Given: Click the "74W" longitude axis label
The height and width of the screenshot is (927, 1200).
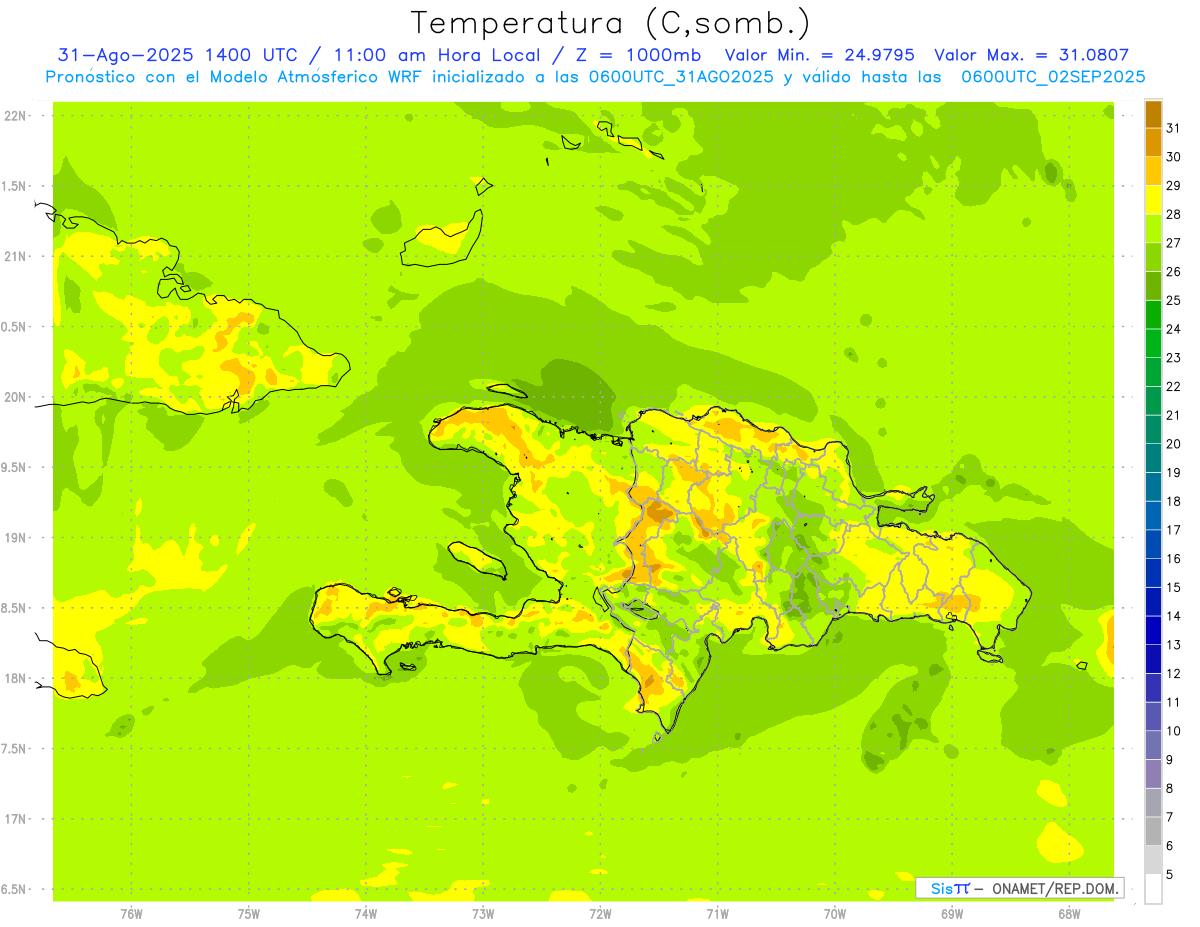Looking at the screenshot, I should click(365, 913).
